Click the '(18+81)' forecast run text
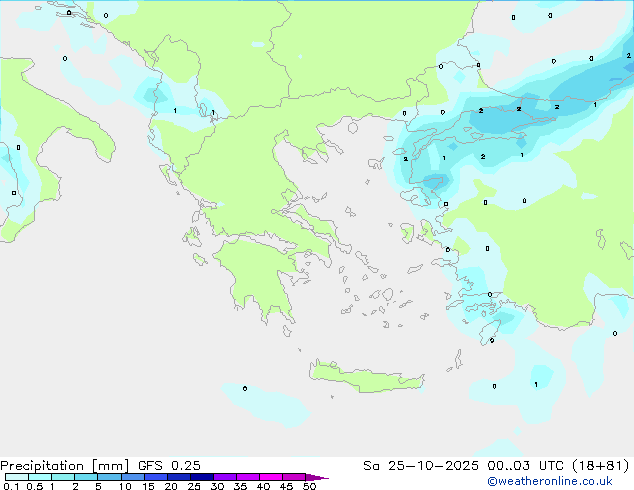Image resolution: width=634 pixels, height=490 pixels. click(601, 466)
